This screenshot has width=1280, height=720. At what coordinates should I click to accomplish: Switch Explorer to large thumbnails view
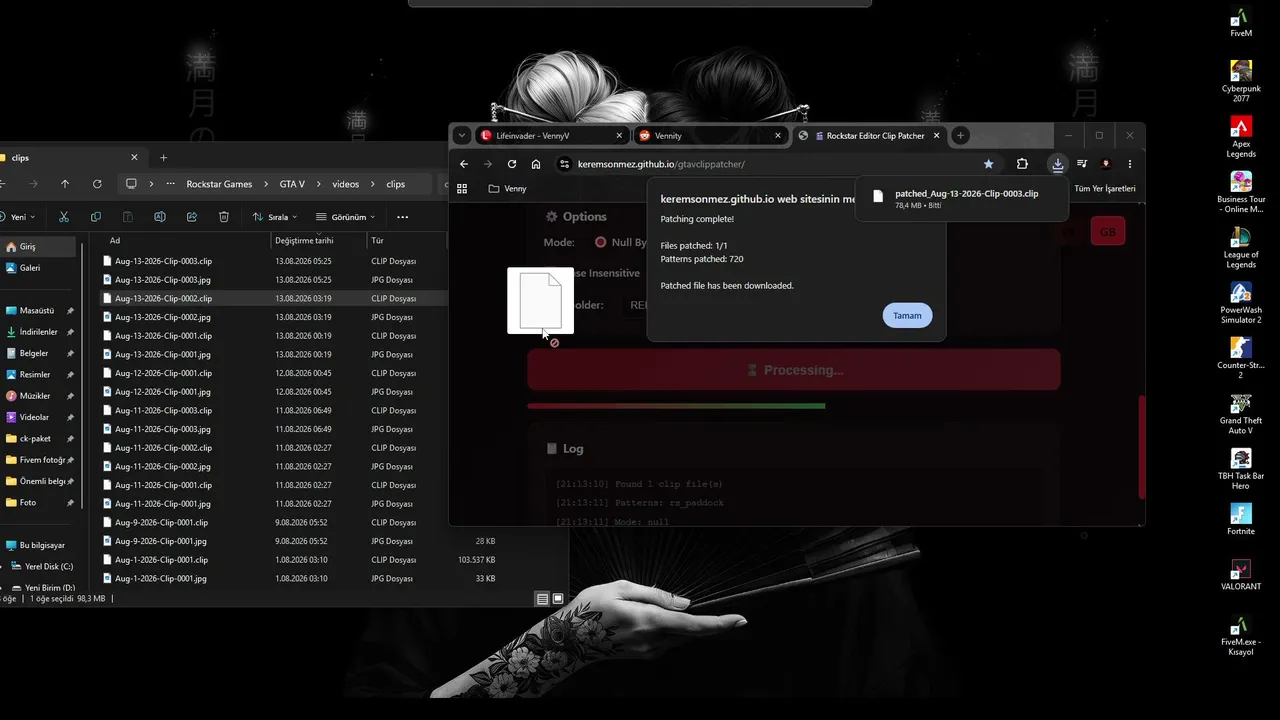(x=558, y=599)
